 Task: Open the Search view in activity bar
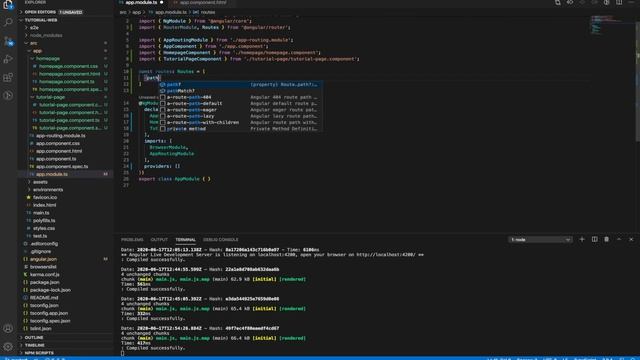point(8,22)
